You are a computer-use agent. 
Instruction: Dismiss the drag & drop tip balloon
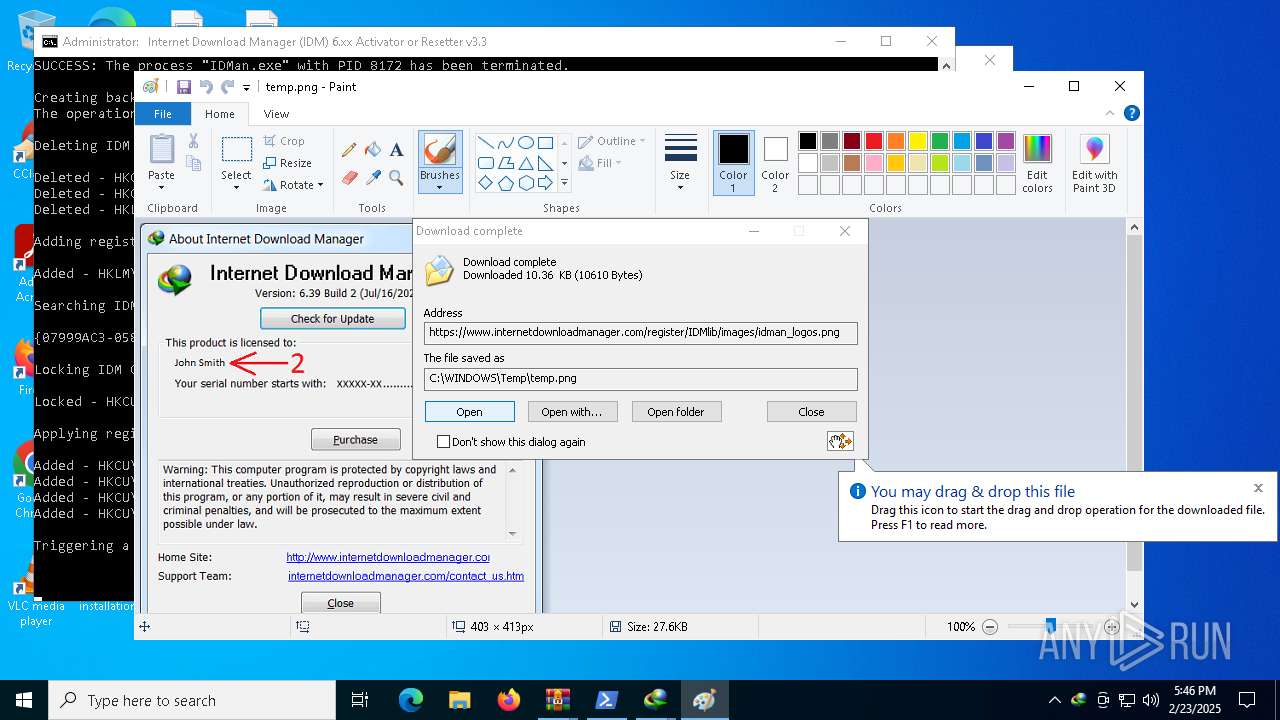point(1258,488)
